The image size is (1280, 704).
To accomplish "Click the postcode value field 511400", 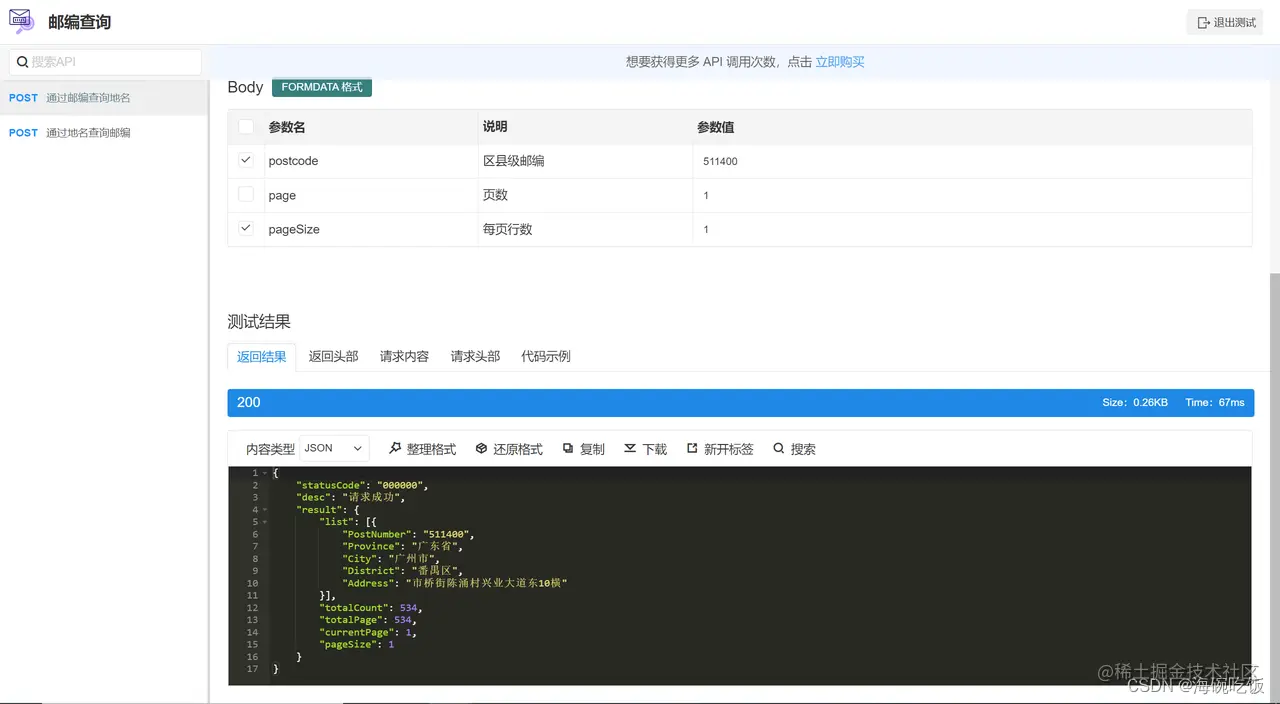I will [x=972, y=161].
